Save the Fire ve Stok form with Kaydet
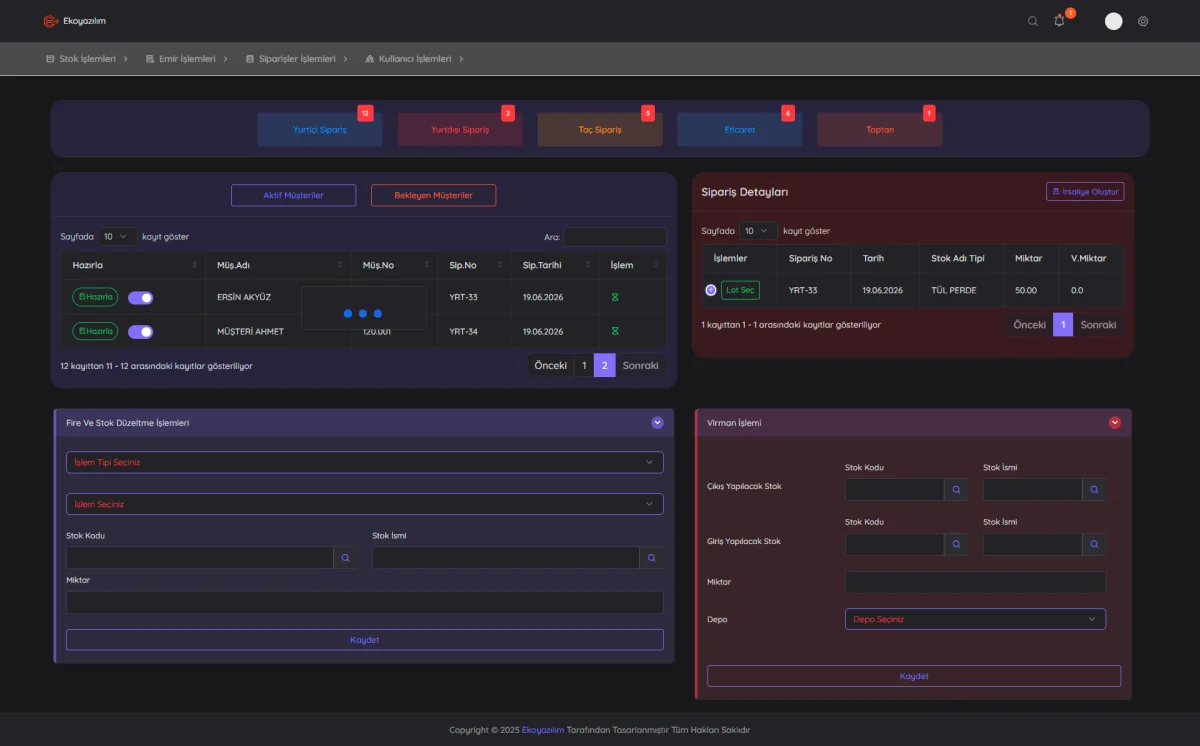 [x=365, y=640]
